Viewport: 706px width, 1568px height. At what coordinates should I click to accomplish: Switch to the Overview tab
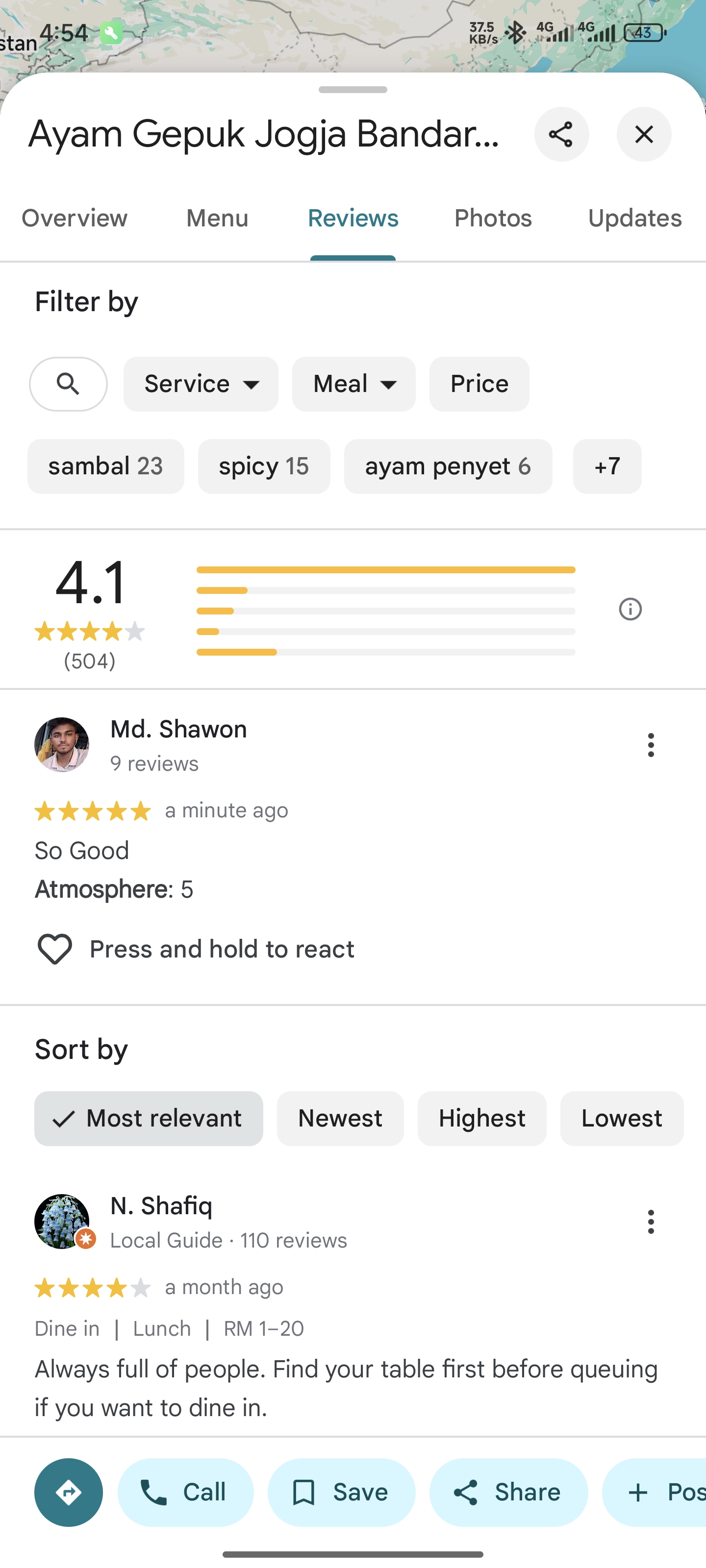pyautogui.click(x=75, y=219)
